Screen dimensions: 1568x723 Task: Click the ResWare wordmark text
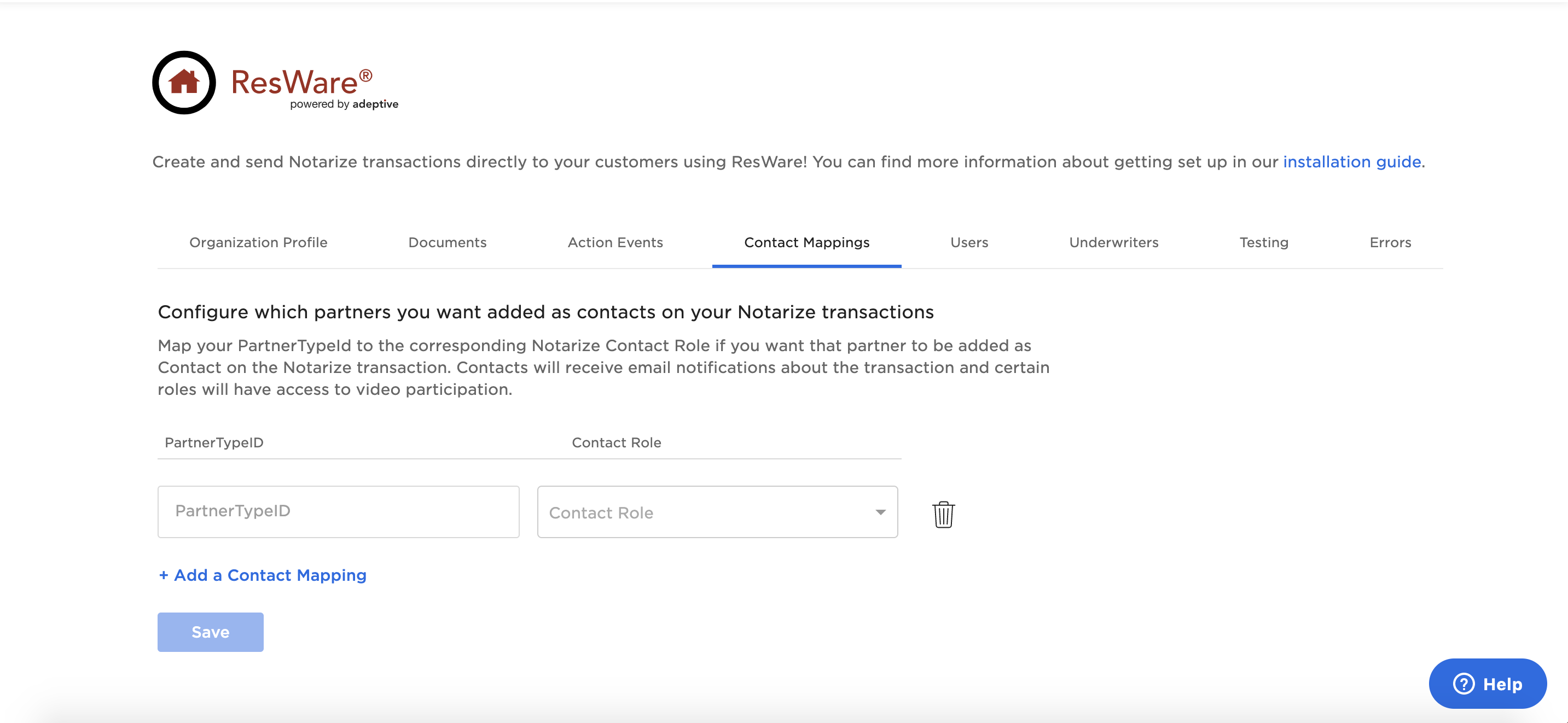tap(301, 81)
